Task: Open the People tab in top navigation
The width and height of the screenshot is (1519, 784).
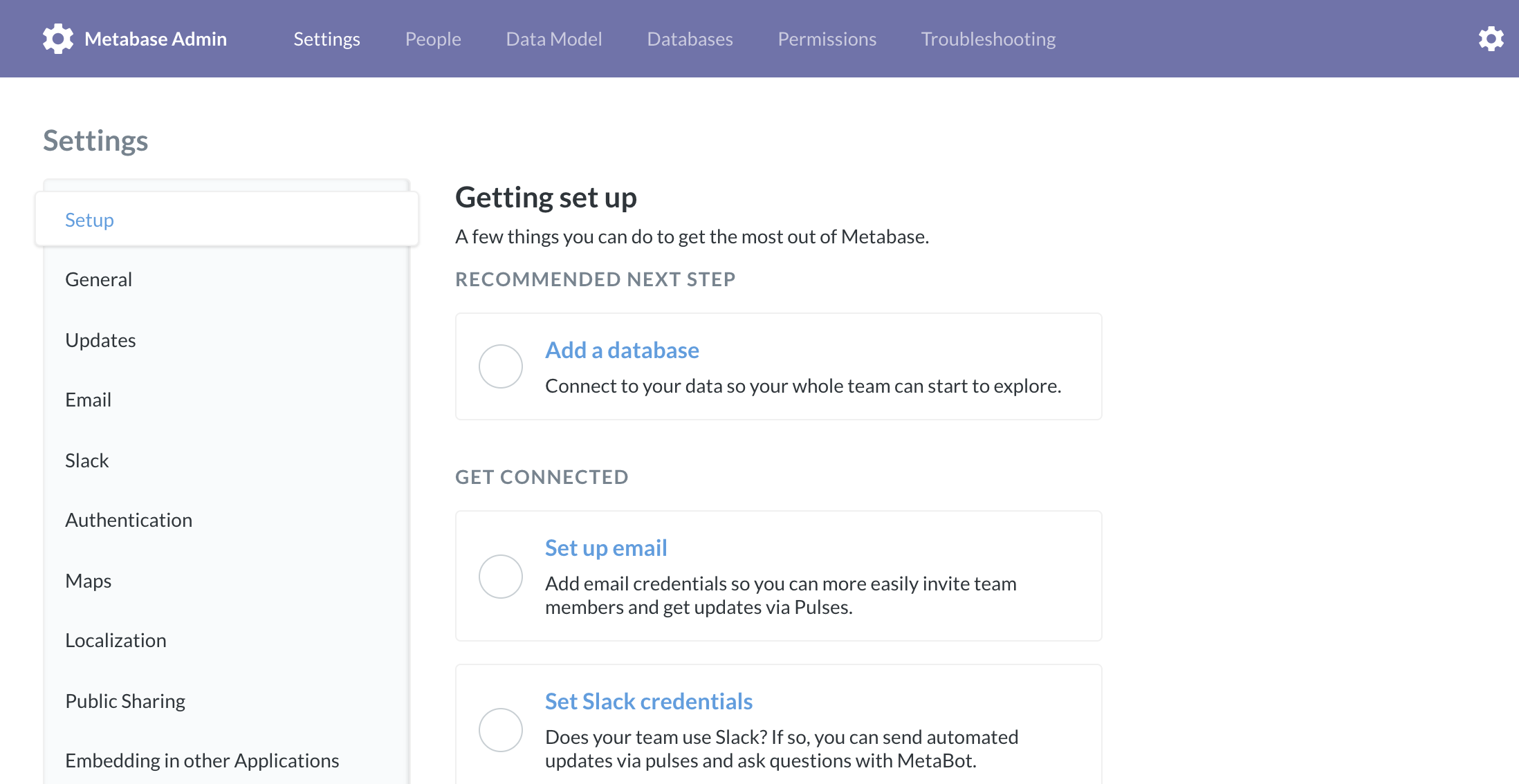Action: [433, 39]
